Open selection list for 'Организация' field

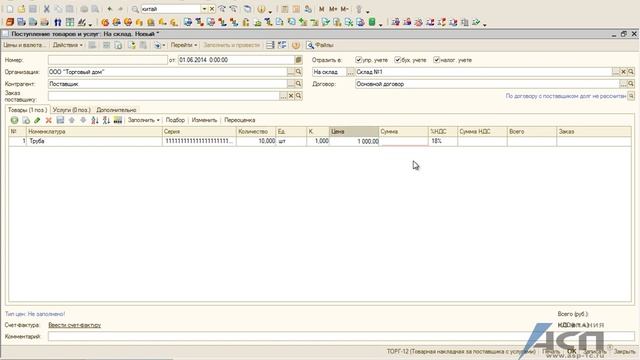(291, 72)
